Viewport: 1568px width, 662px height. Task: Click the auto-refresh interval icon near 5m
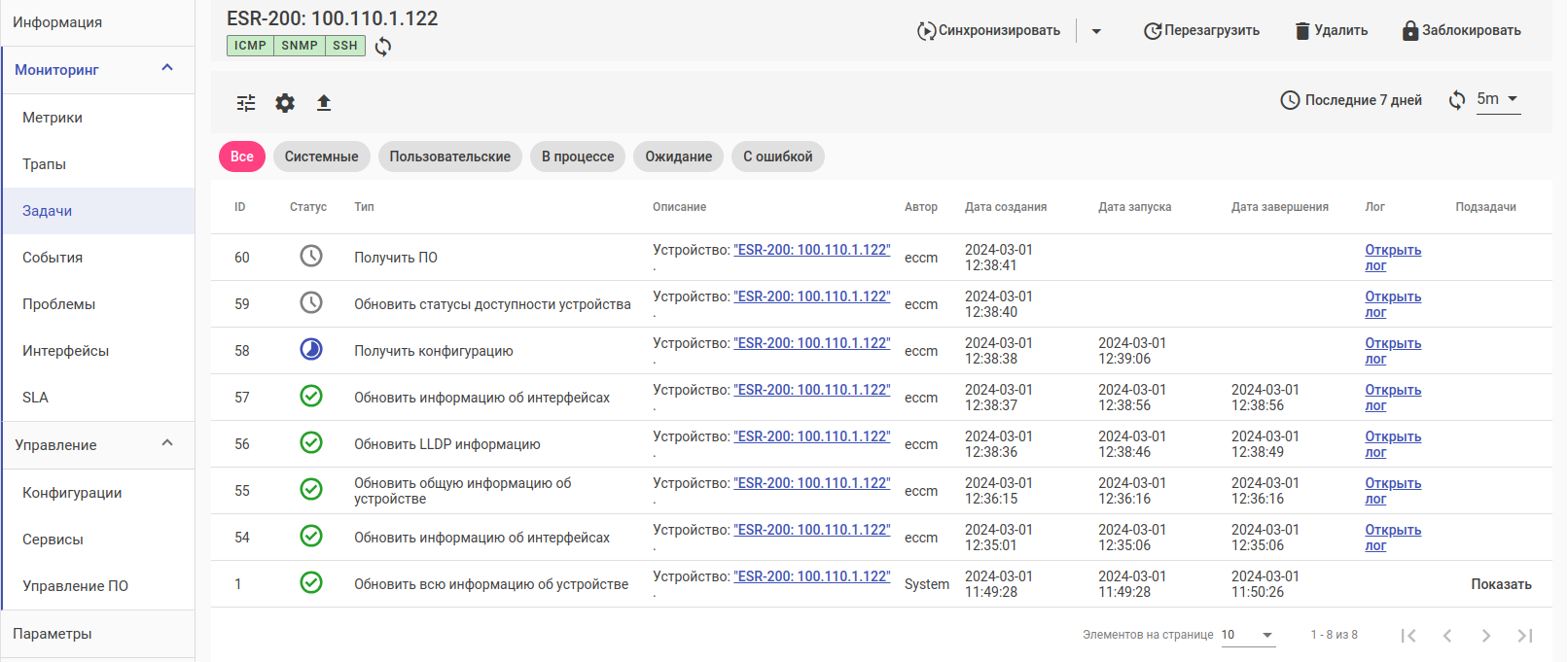1457,100
